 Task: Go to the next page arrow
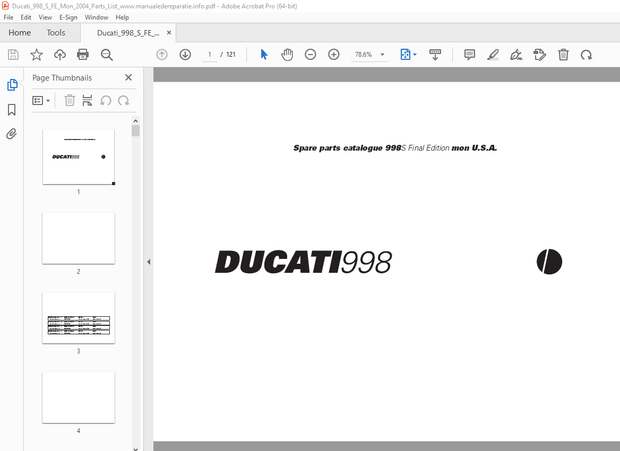(185, 55)
